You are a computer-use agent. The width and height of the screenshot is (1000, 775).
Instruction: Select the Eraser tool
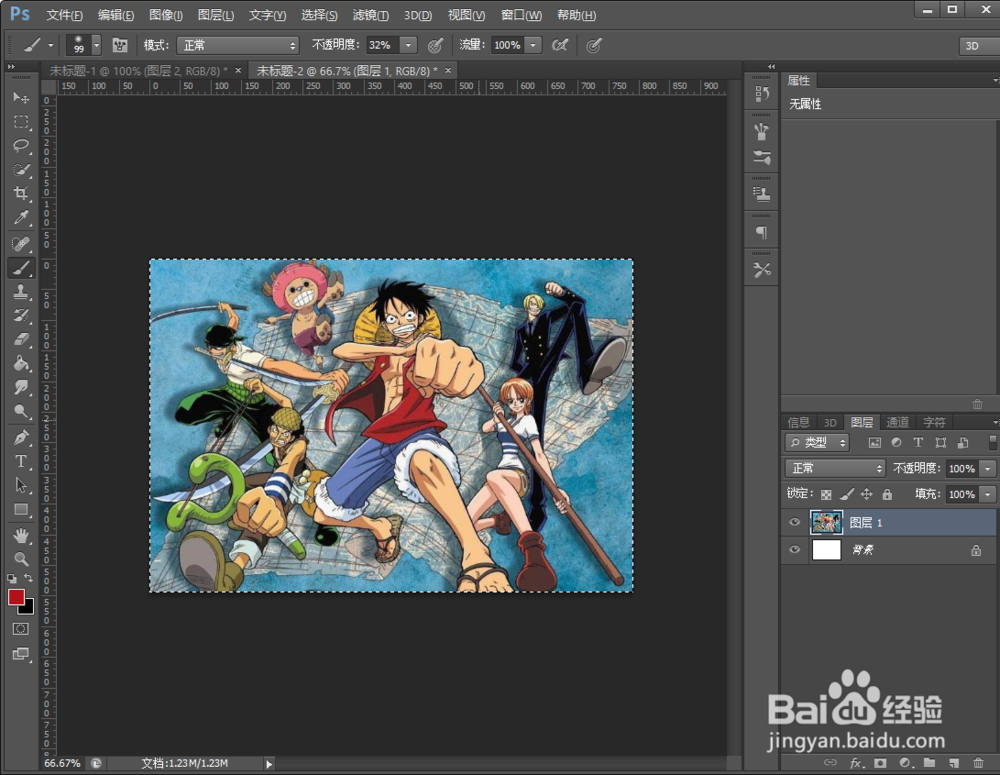(21, 339)
